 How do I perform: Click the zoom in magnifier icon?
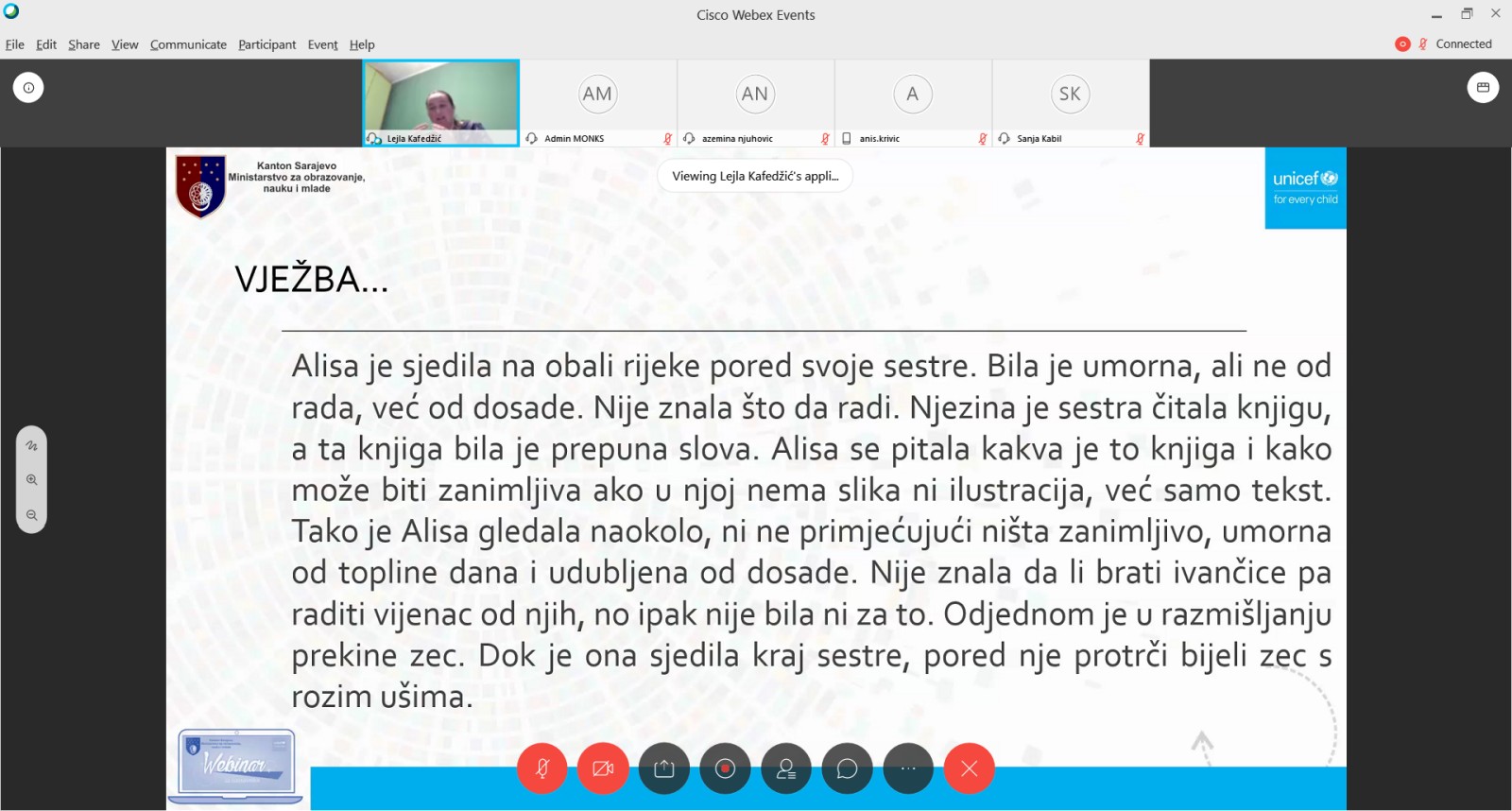click(31, 480)
